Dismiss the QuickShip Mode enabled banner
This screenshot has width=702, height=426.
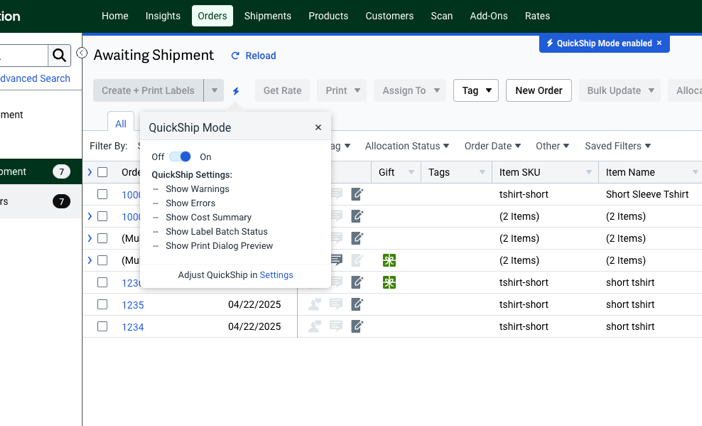coord(659,43)
